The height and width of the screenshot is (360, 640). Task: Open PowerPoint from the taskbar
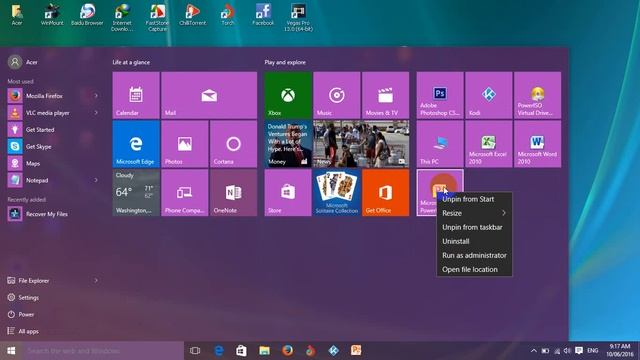click(356, 351)
